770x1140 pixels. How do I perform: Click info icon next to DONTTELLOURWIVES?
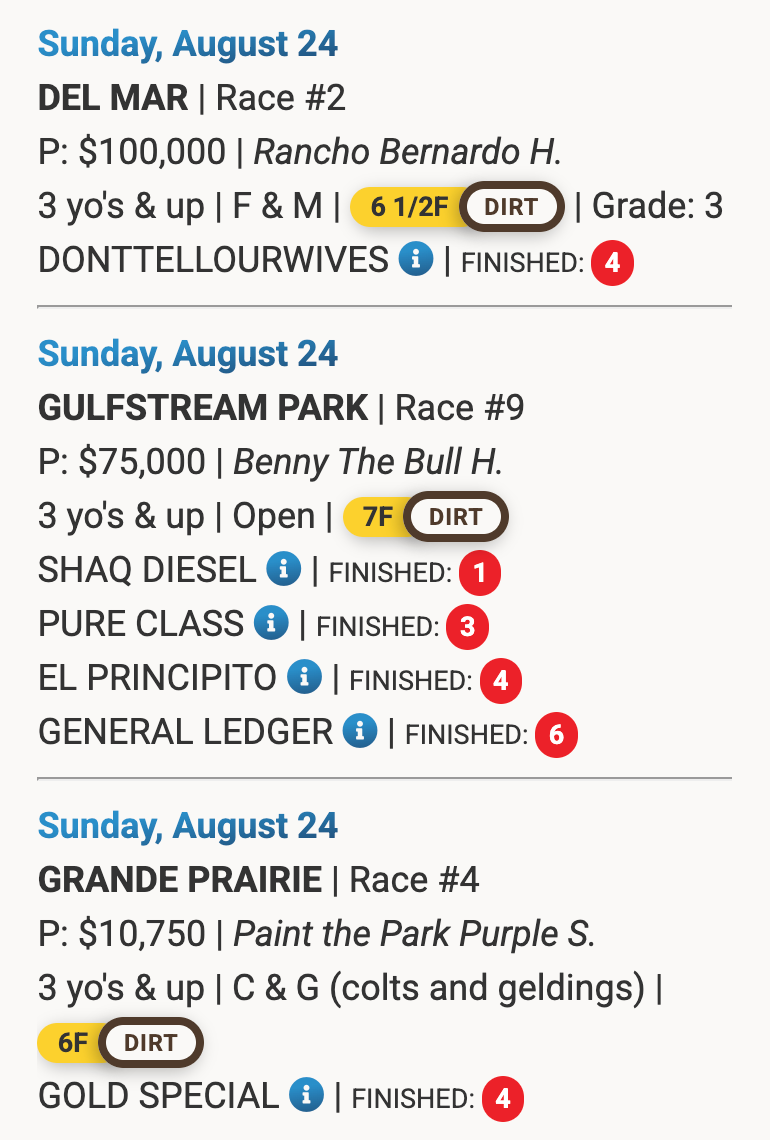point(416,260)
